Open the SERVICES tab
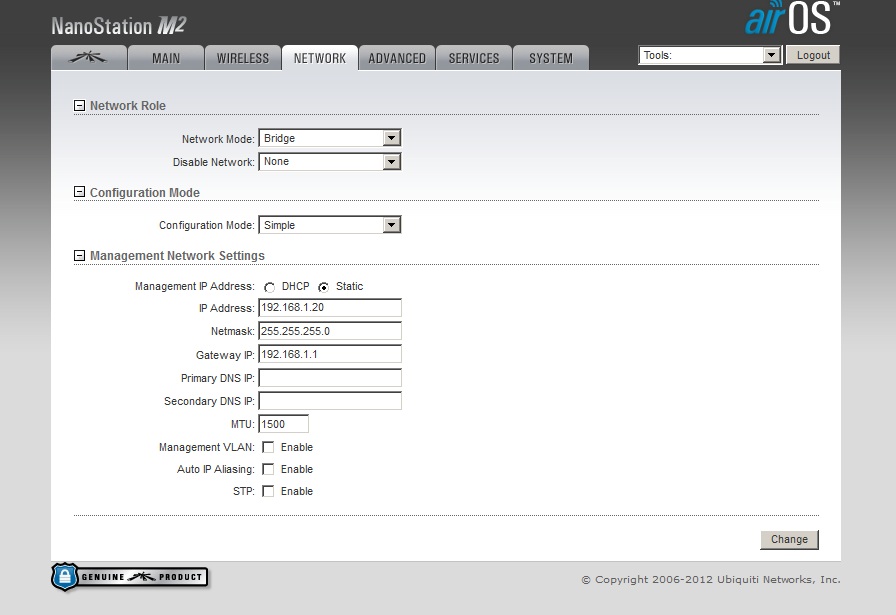896x615 pixels. (x=474, y=58)
